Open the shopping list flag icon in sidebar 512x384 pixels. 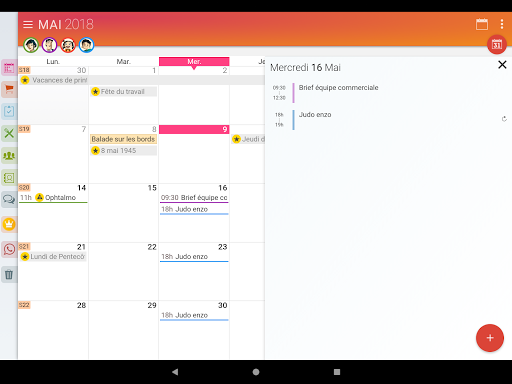[9, 89]
